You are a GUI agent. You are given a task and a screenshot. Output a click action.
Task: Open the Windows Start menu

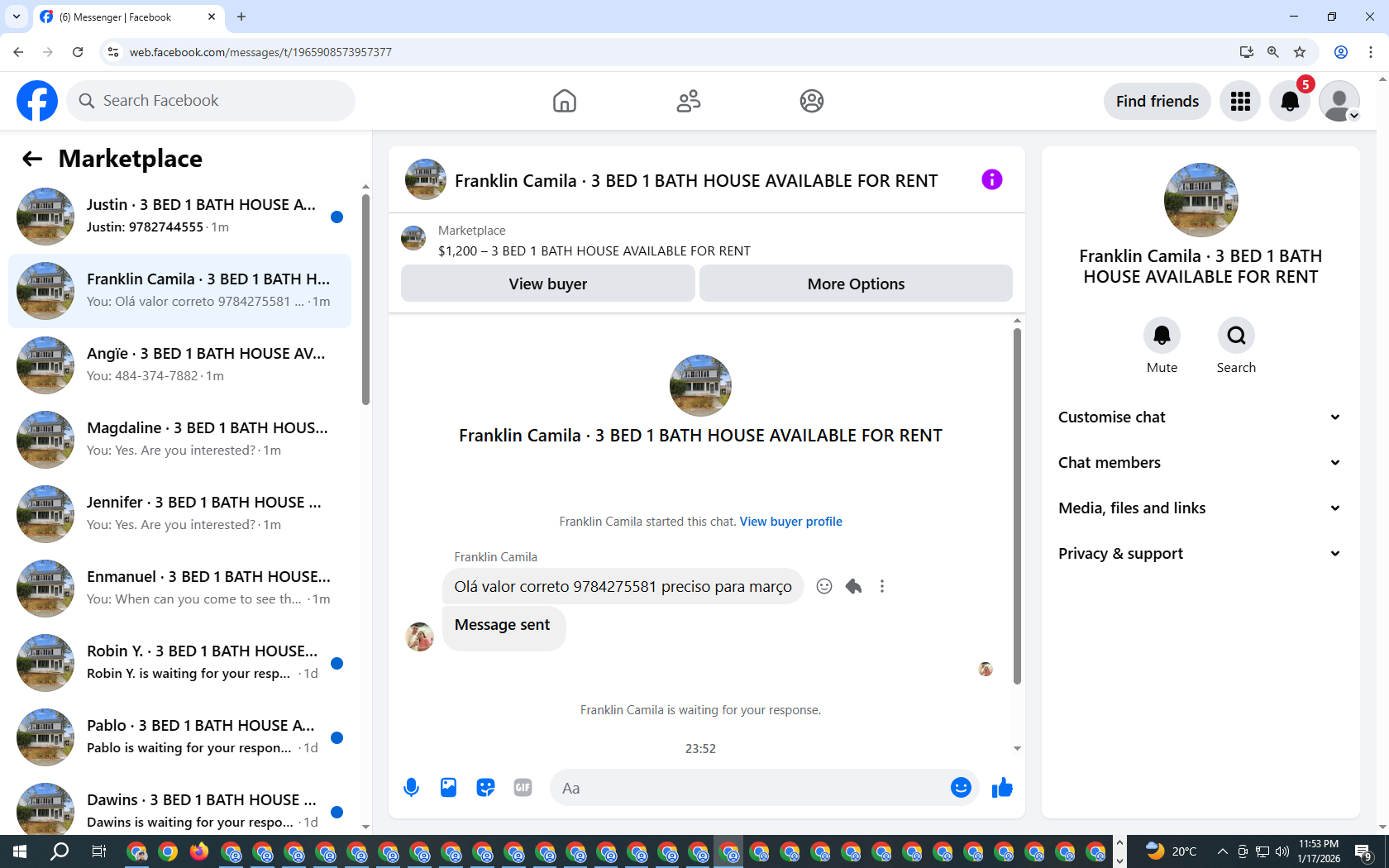click(x=20, y=851)
